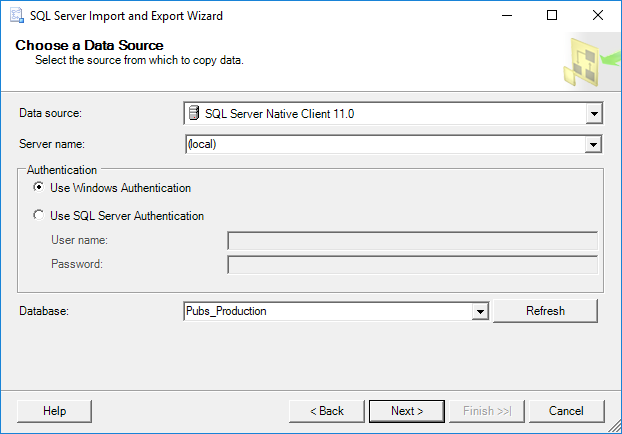This screenshot has height=434, width=622.
Task: Go back with the < Back button
Action: (x=327, y=411)
